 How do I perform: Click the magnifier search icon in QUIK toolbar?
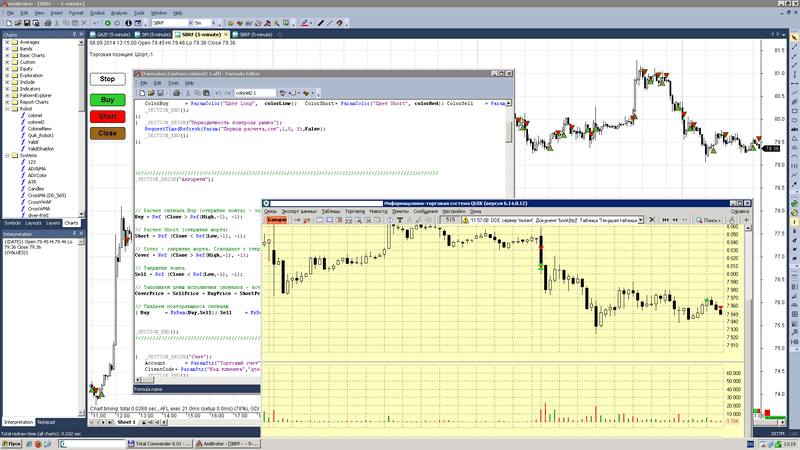(x=699, y=220)
